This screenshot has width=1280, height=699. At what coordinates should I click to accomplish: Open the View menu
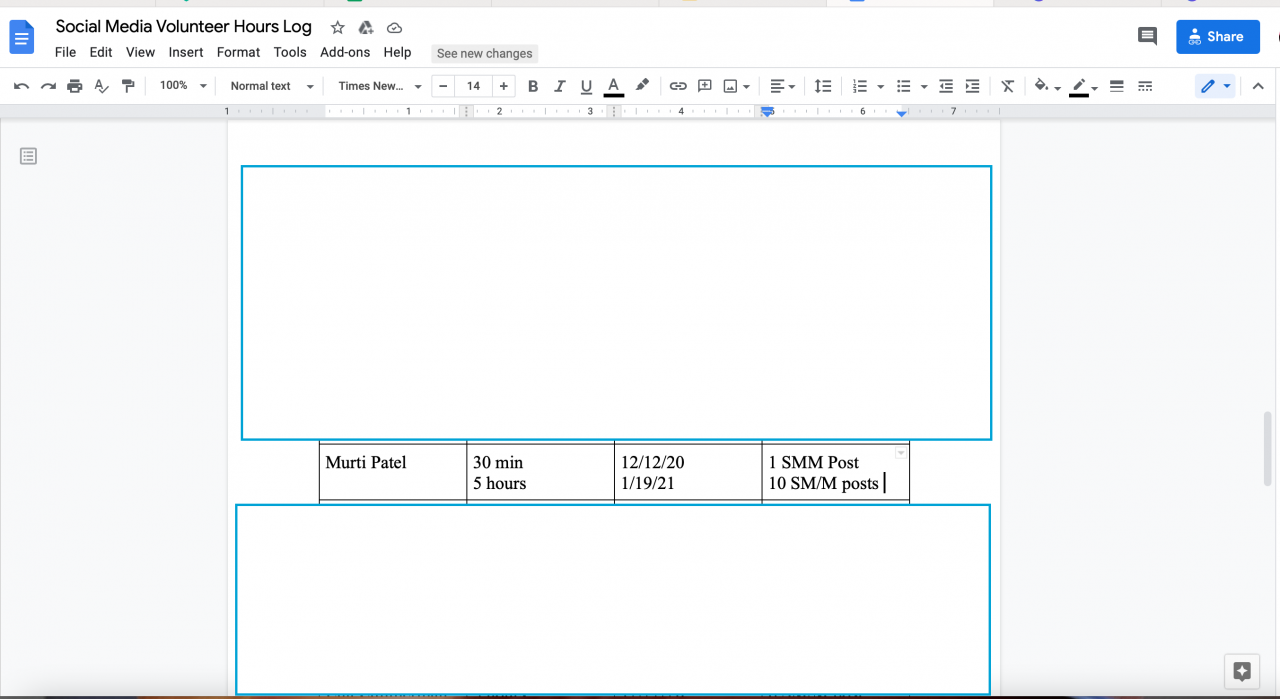coord(140,52)
